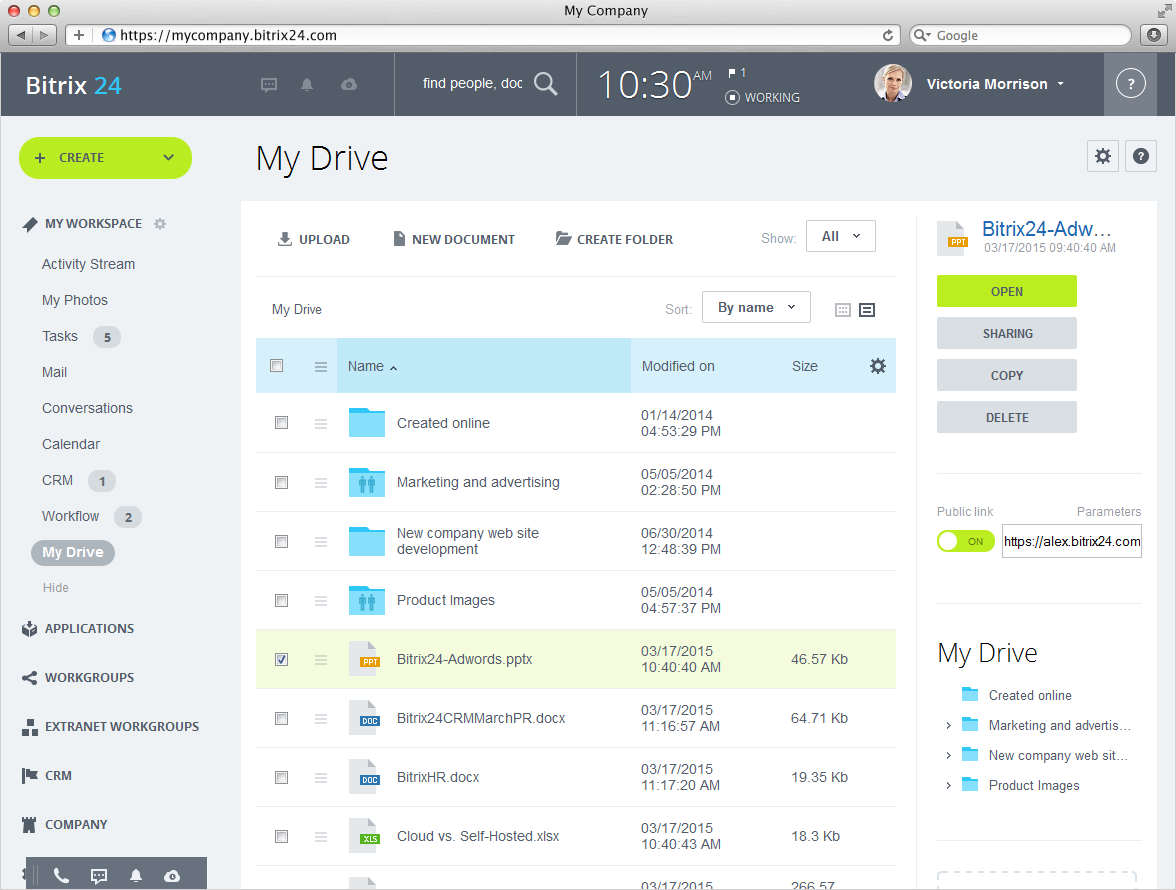Select New company web site development checkbox
Image resolution: width=1176 pixels, height=890 pixels.
coord(281,541)
